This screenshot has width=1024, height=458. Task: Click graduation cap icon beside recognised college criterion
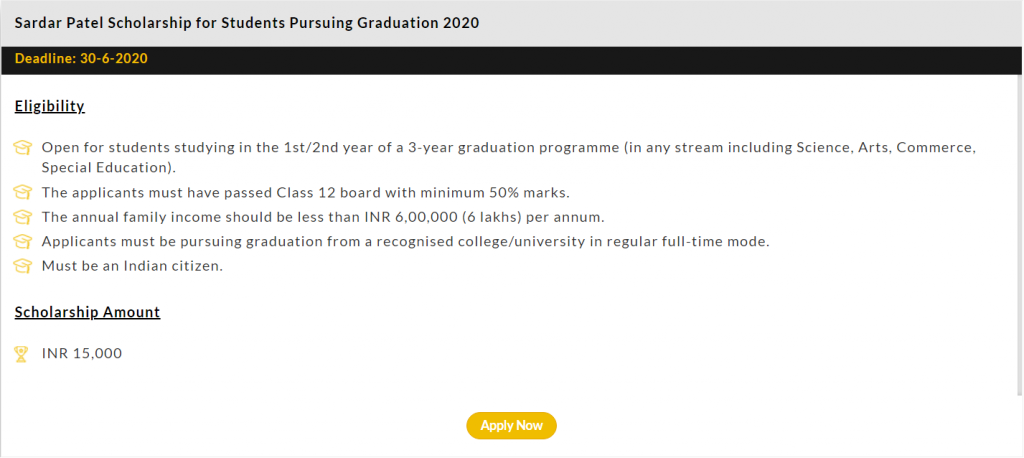point(22,242)
